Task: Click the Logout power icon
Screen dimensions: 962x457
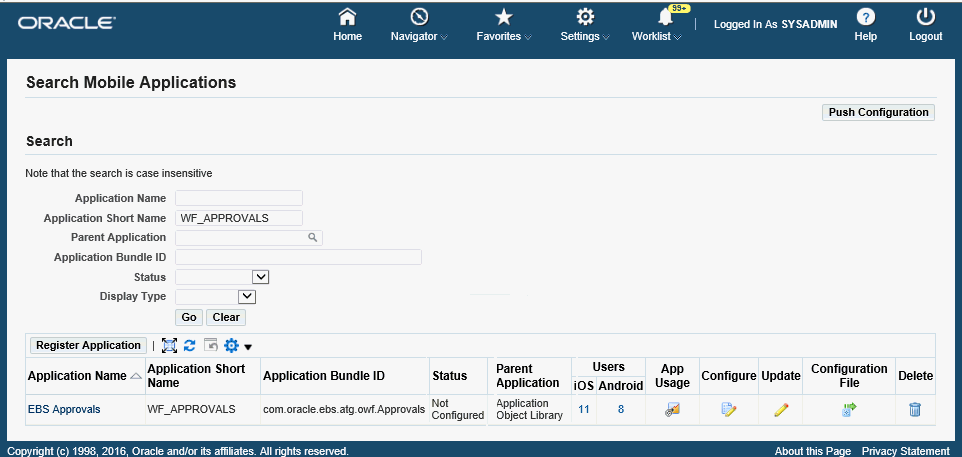Action: point(926,16)
